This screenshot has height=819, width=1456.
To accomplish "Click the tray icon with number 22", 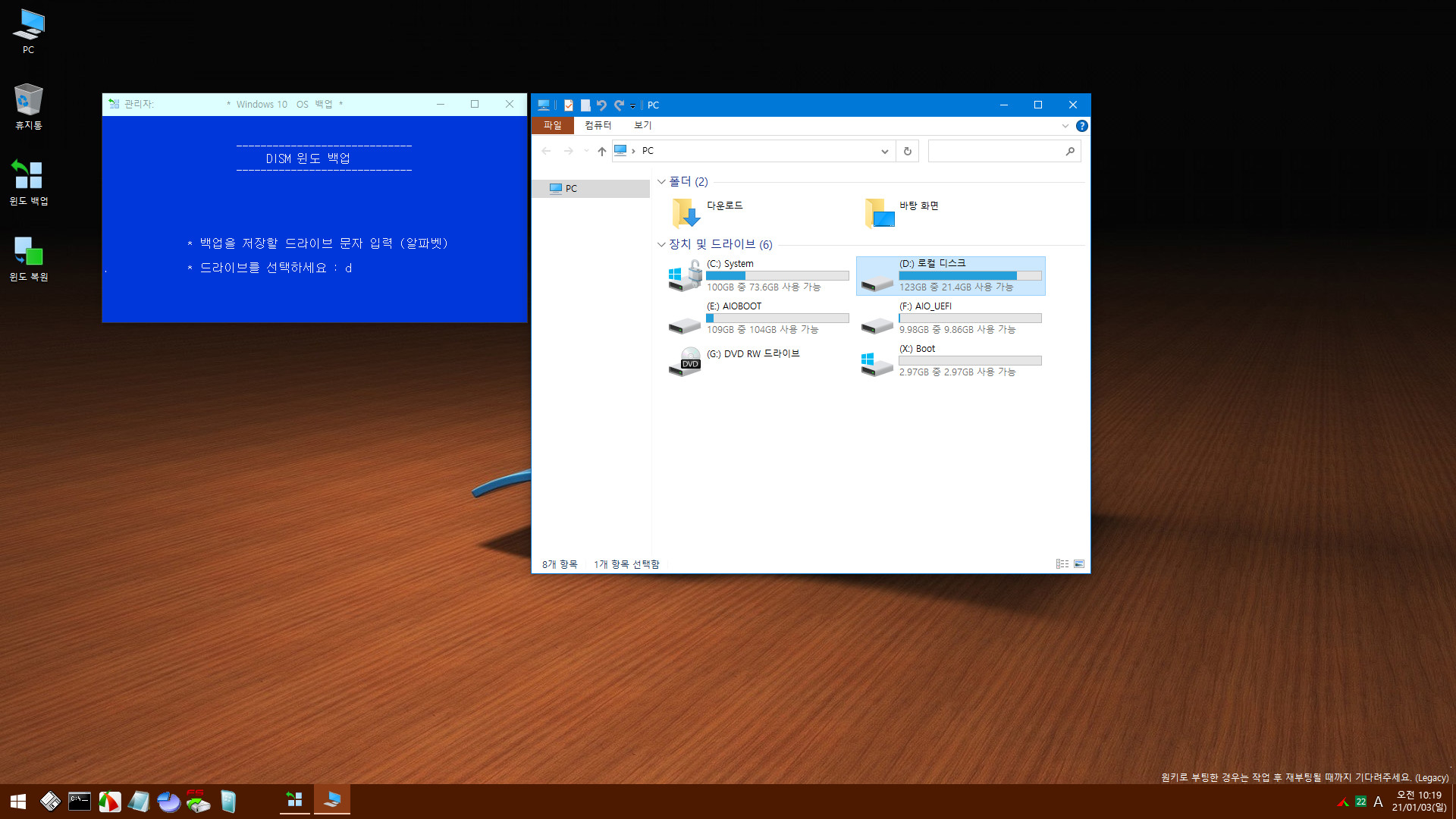I will (1361, 802).
